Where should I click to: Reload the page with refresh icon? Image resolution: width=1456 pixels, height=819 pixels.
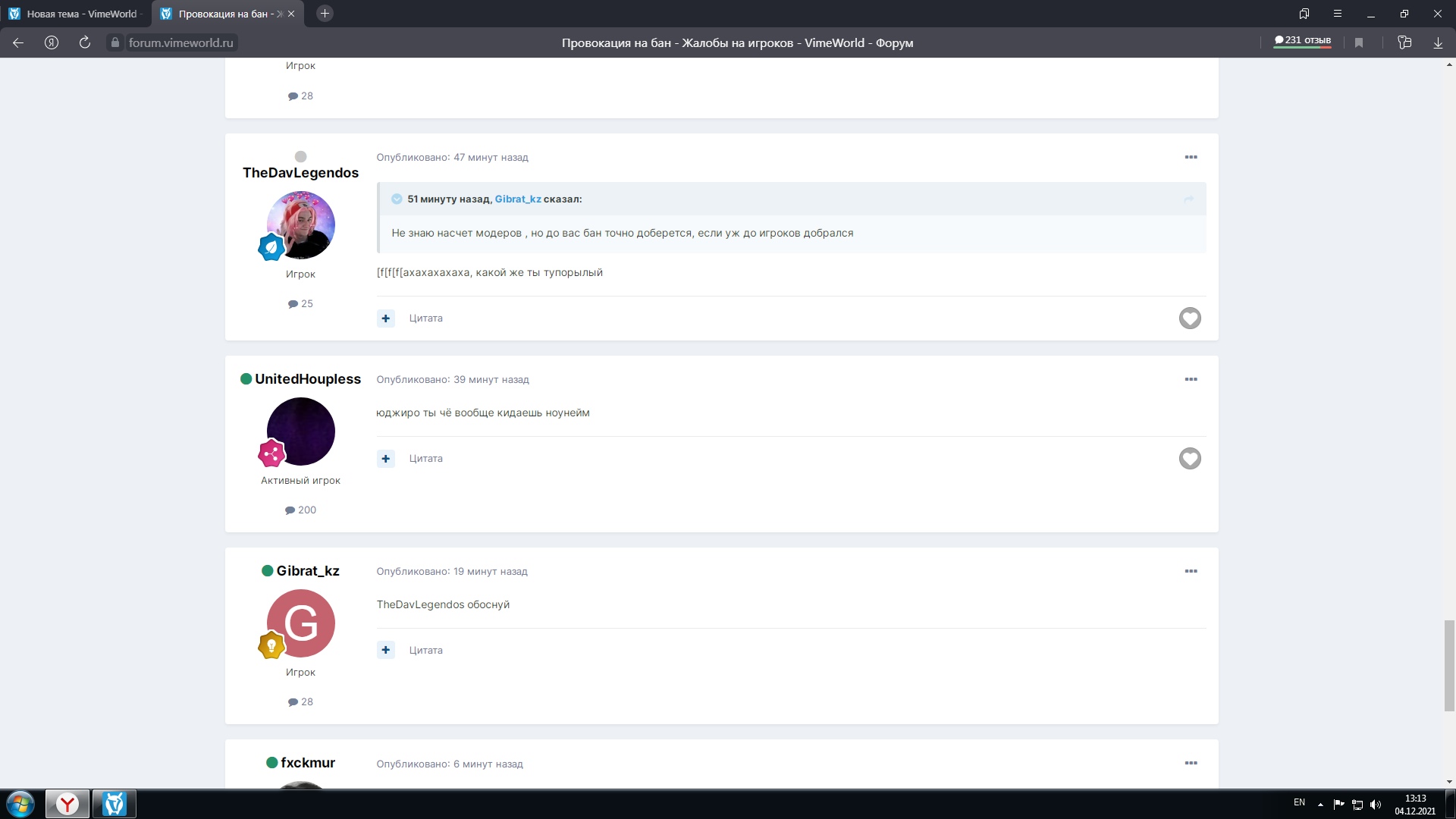coord(85,42)
